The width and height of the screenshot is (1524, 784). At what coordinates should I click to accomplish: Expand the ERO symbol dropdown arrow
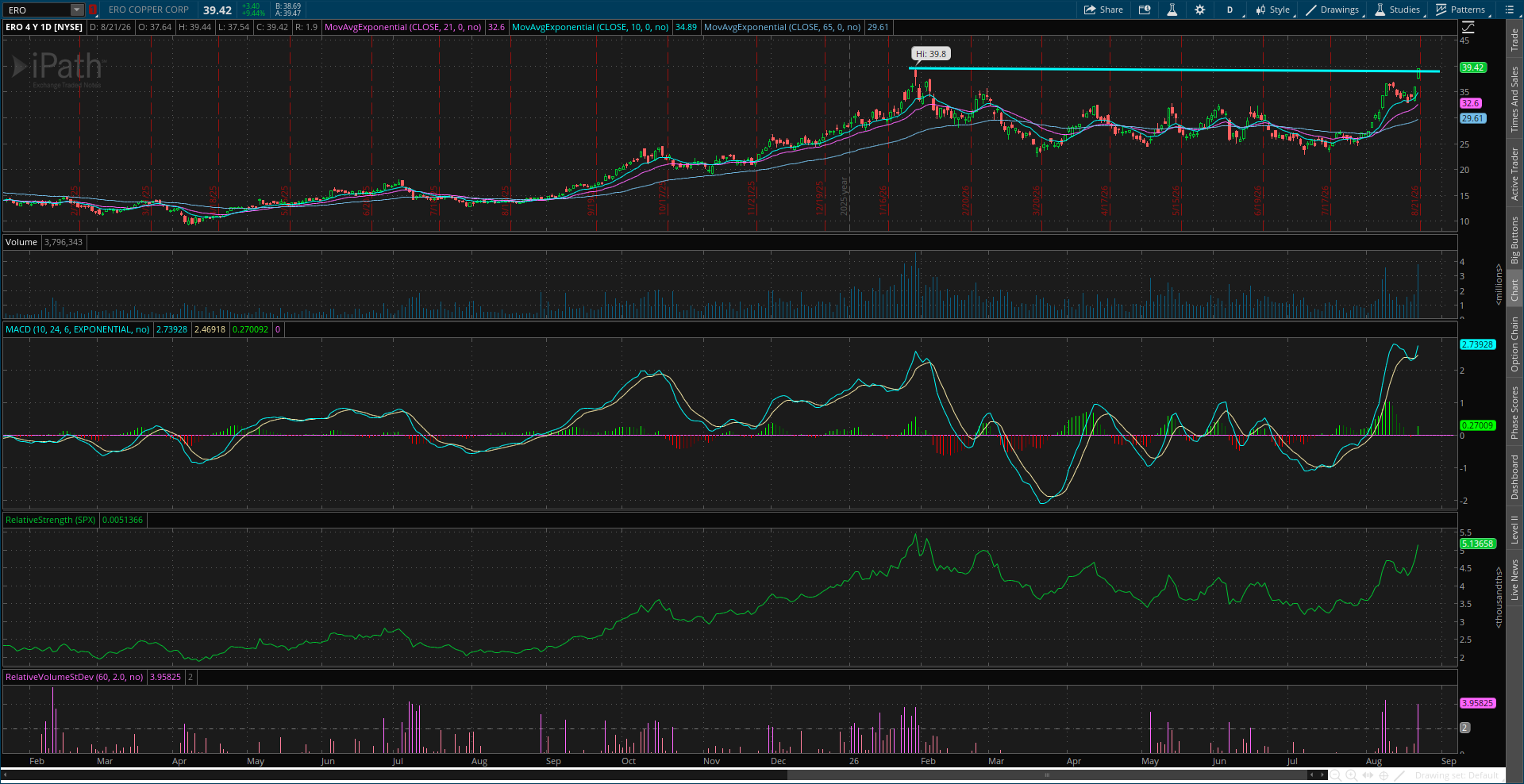coord(77,10)
